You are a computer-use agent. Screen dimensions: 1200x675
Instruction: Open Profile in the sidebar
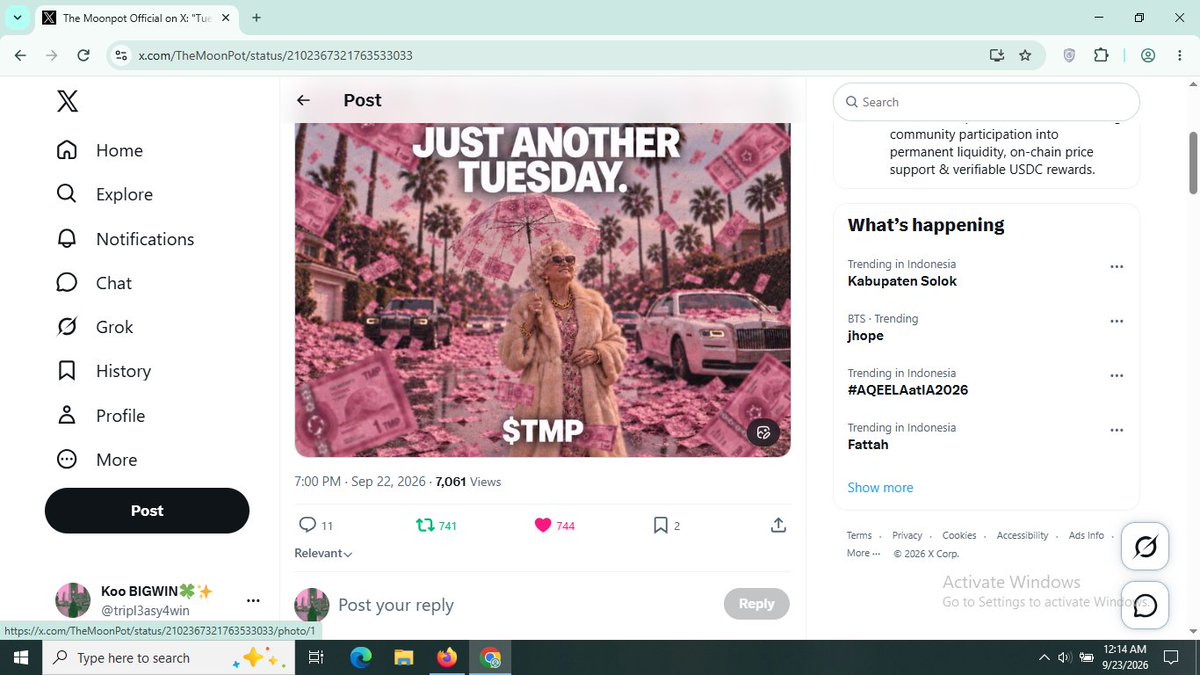[101, 415]
